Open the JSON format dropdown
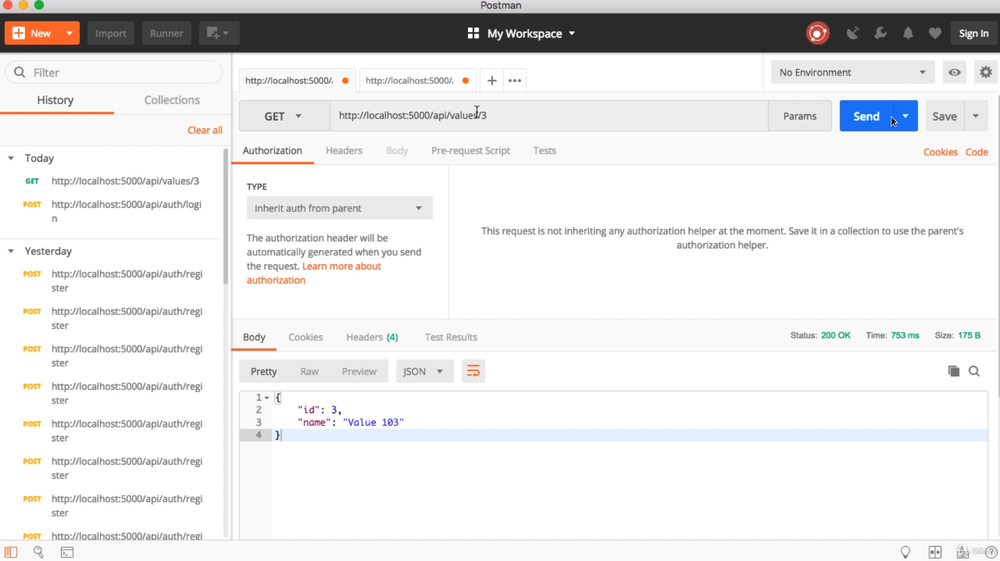The image size is (1000, 561). tap(423, 371)
